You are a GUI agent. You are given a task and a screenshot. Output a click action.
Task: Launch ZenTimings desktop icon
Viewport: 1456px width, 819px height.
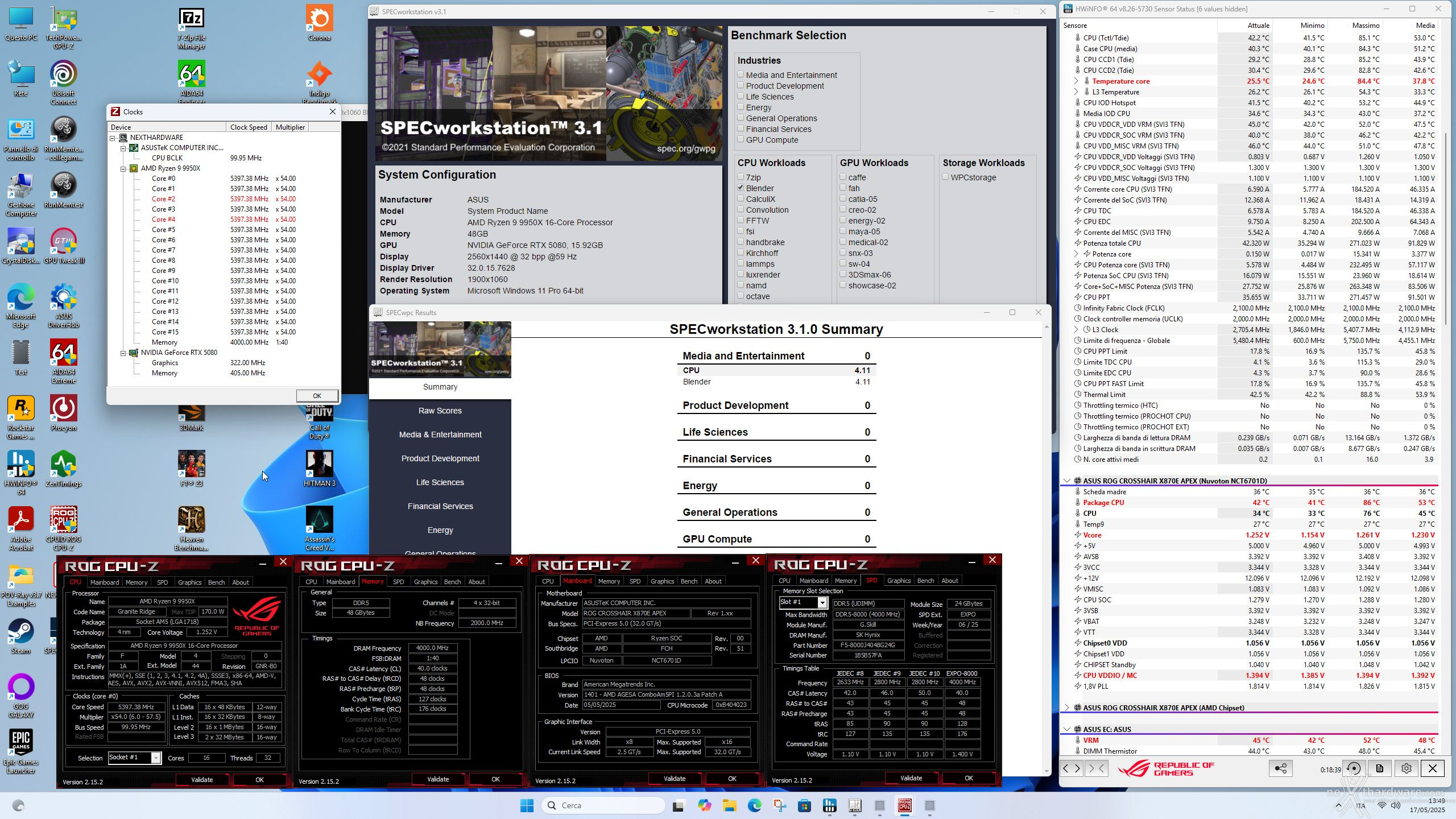pyautogui.click(x=63, y=469)
